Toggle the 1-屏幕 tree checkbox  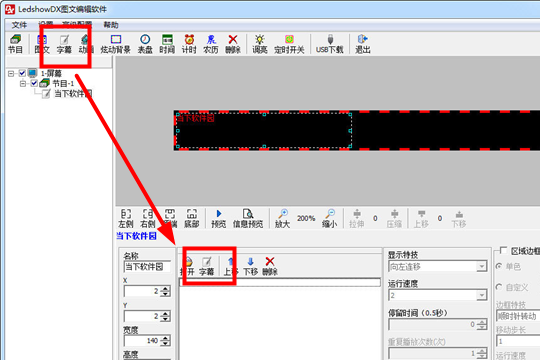coord(22,73)
